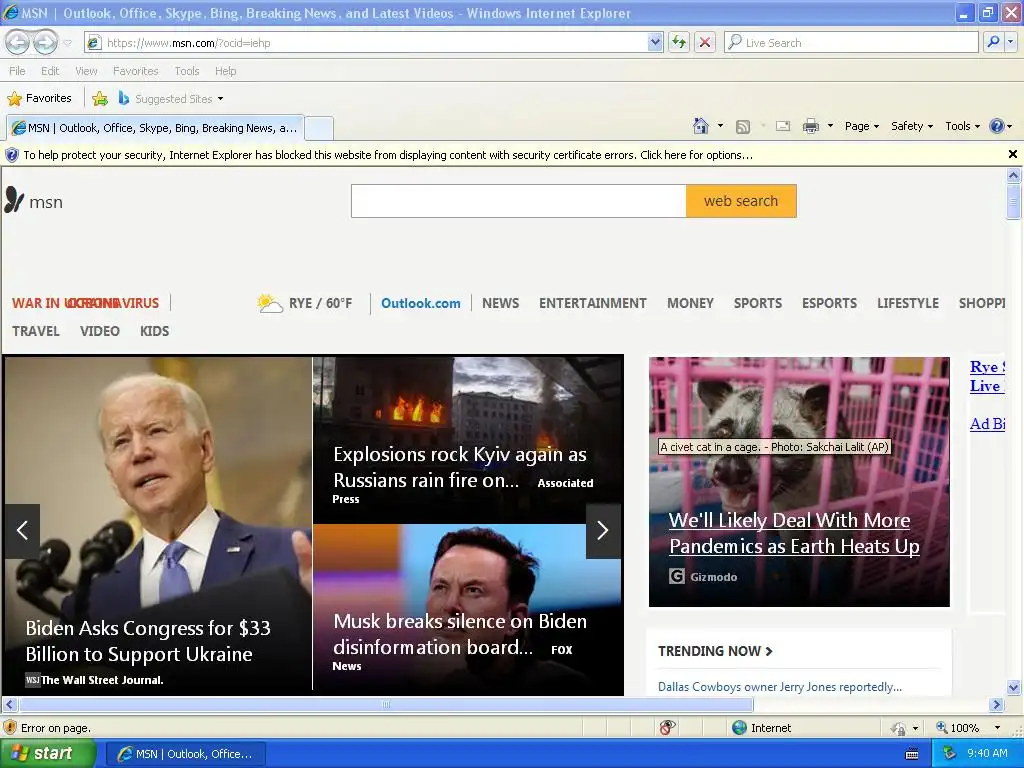Image resolution: width=1024 pixels, height=768 pixels.
Task: Open the Dallas Cowboys Jerry Jones link
Action: click(x=780, y=686)
